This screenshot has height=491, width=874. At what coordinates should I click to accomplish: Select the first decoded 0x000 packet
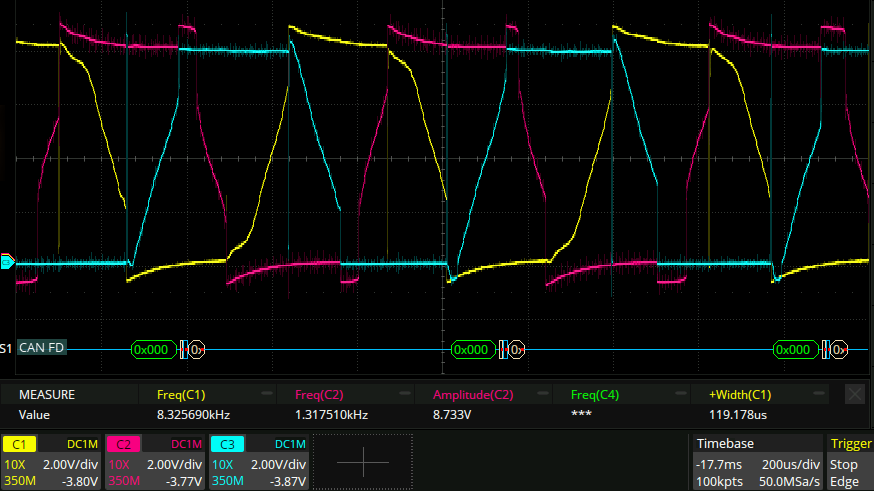pyautogui.click(x=152, y=349)
